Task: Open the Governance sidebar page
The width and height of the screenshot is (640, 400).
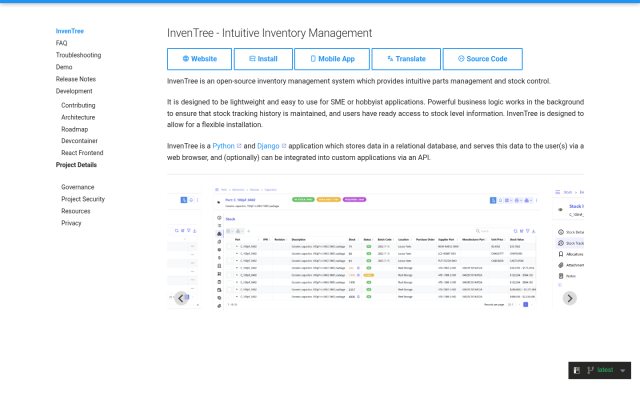Action: tap(78, 187)
